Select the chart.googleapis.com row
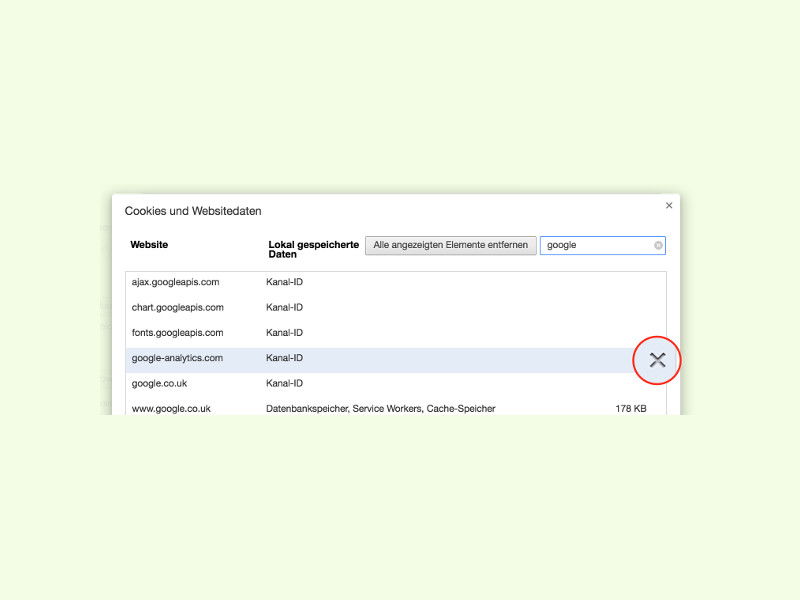The height and width of the screenshot is (600, 800). [x=395, y=308]
